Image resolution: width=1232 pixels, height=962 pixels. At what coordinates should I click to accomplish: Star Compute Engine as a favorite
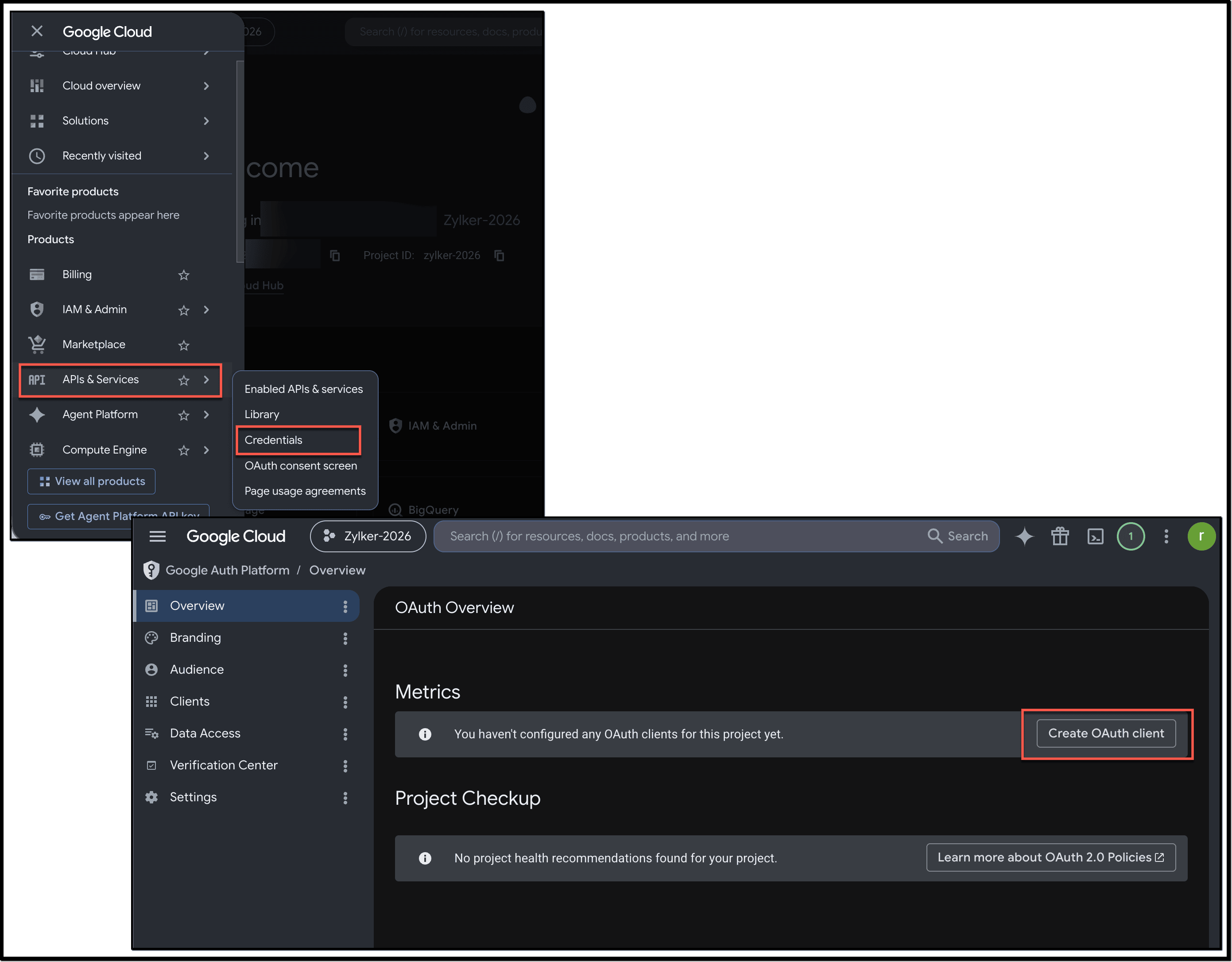click(184, 450)
